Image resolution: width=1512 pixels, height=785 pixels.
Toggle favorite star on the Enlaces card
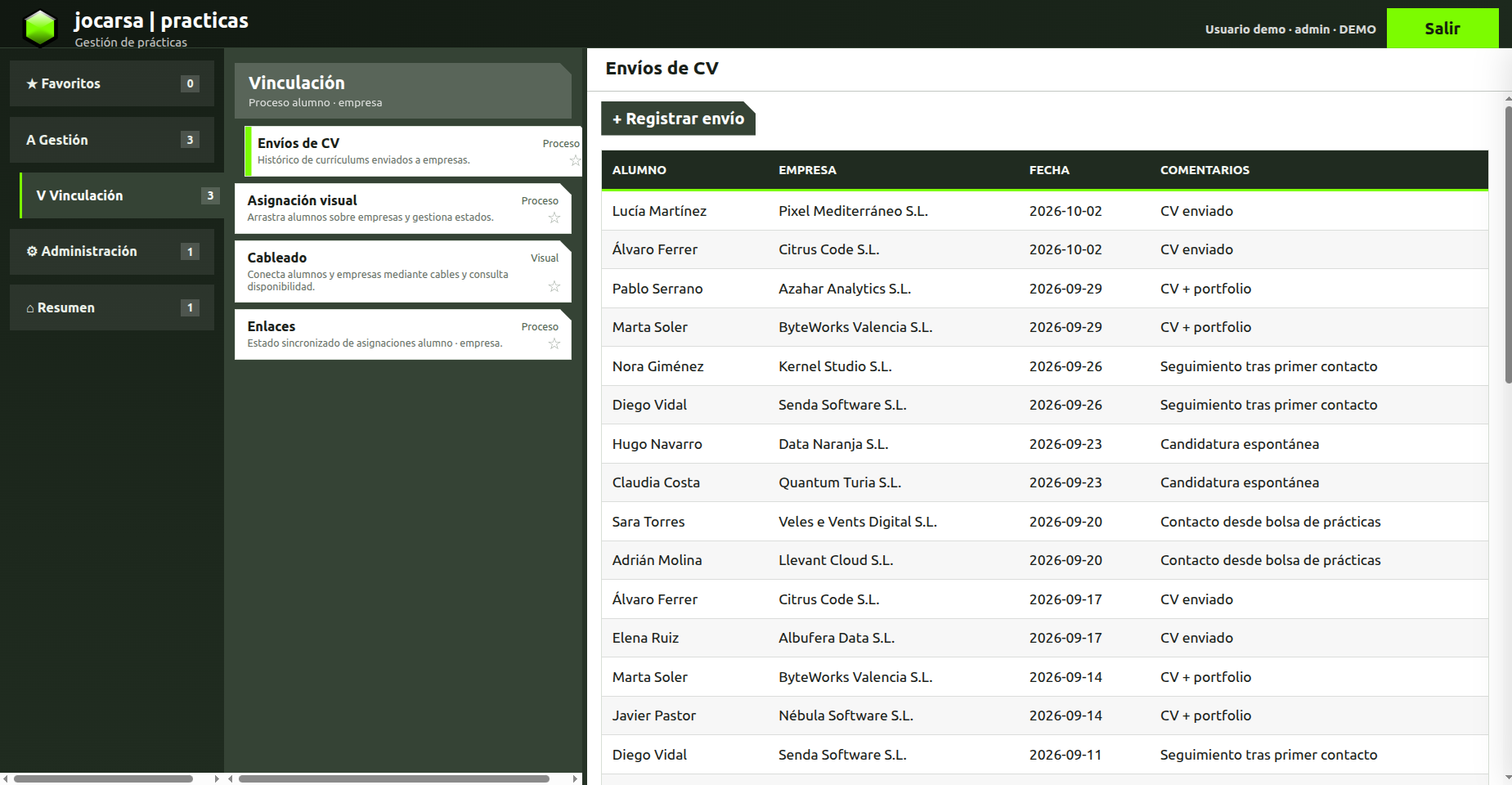554,343
